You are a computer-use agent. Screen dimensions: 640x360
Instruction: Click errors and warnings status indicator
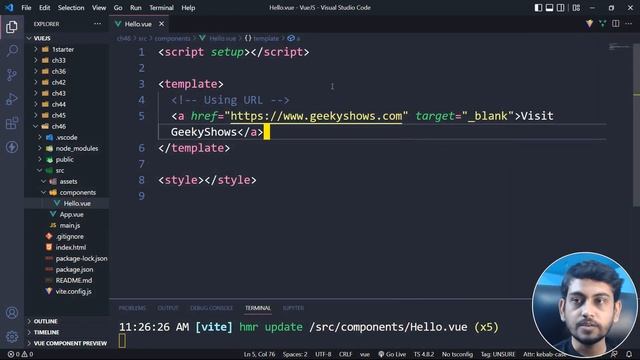pyautogui.click(x=20, y=354)
